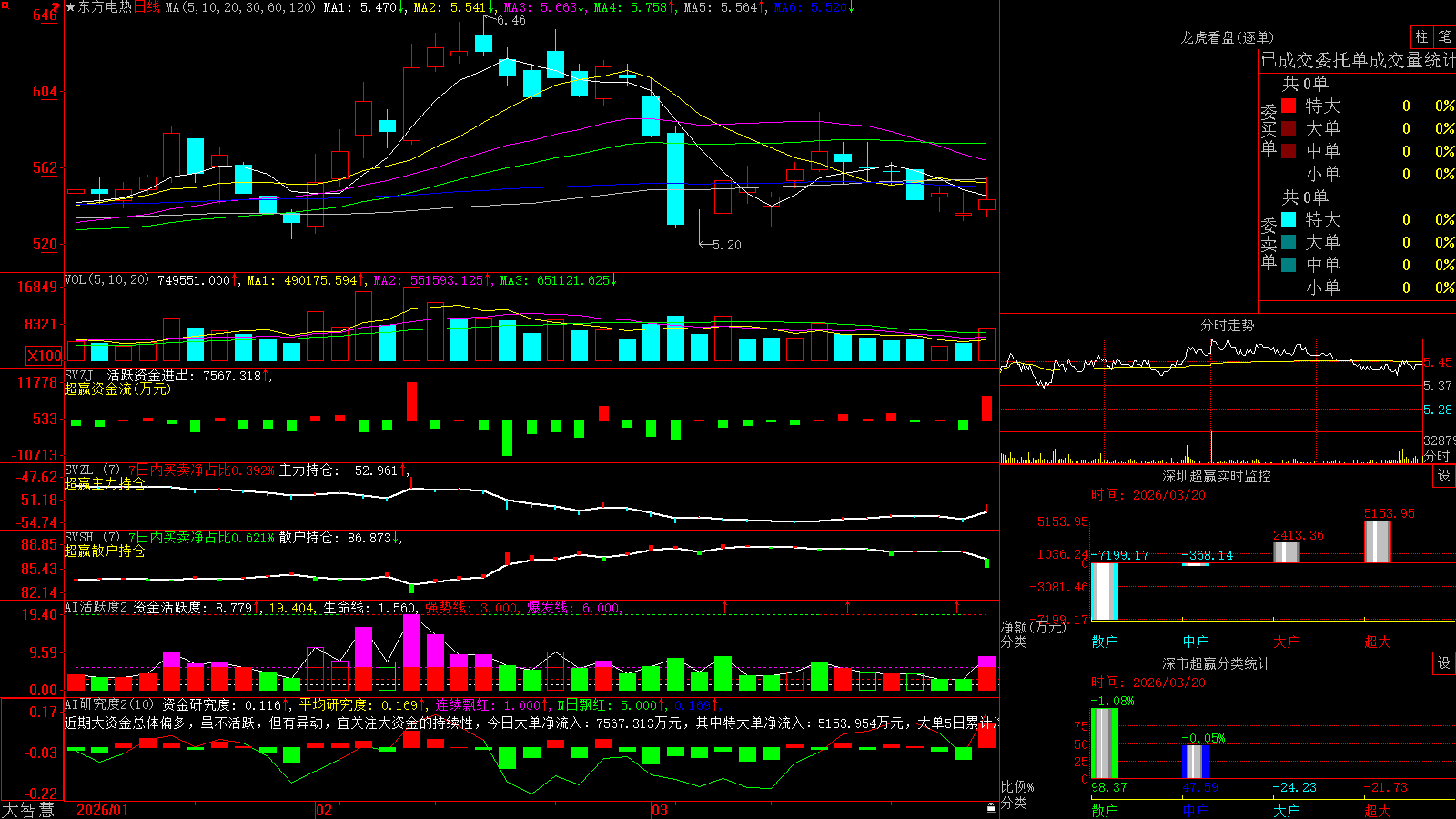This screenshot has width=1456, height=819.
Task: Click the teal 大单 swatch under 委卖单
Action: point(1289,242)
